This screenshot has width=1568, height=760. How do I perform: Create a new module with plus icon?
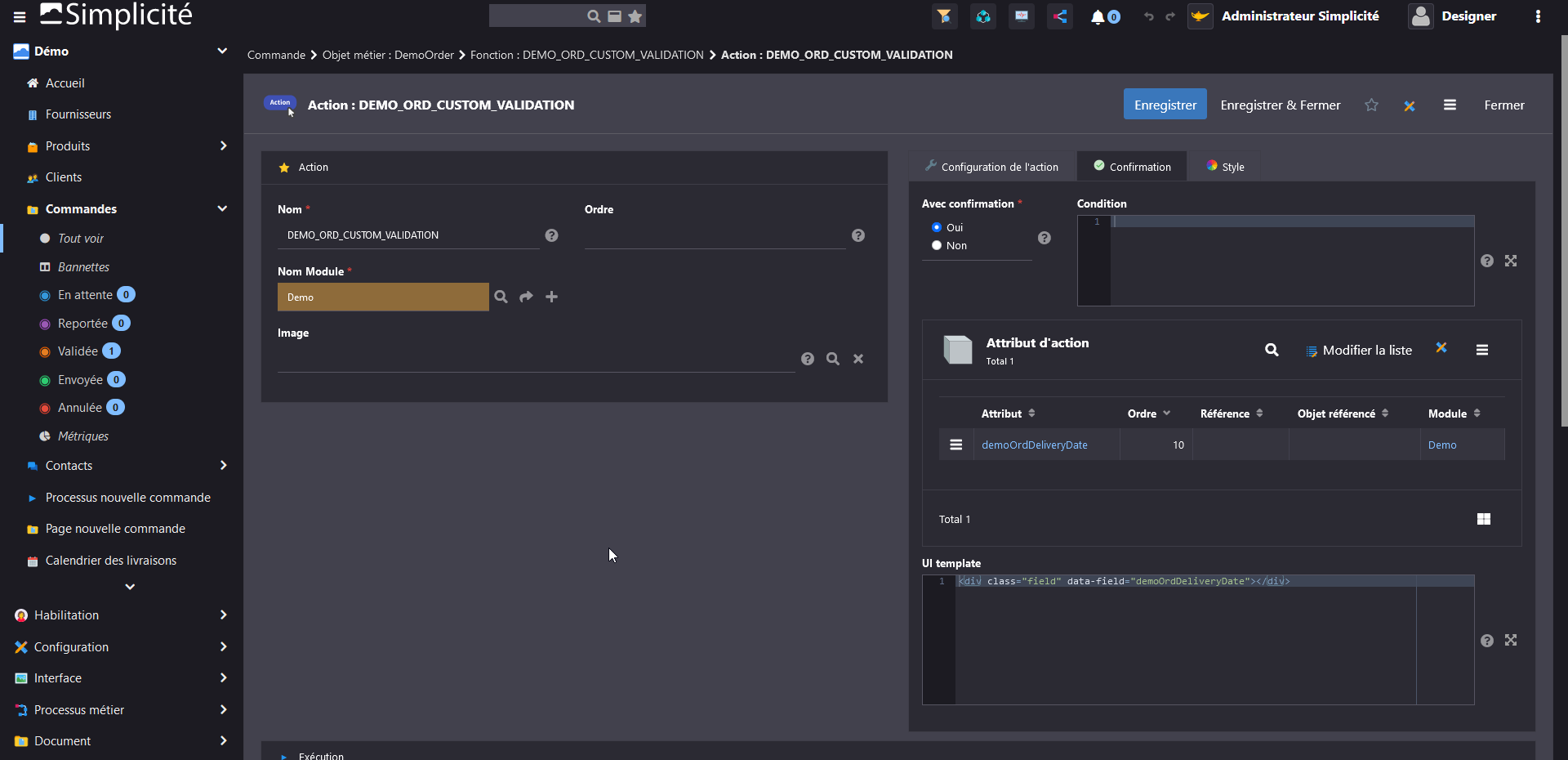pyautogui.click(x=552, y=297)
